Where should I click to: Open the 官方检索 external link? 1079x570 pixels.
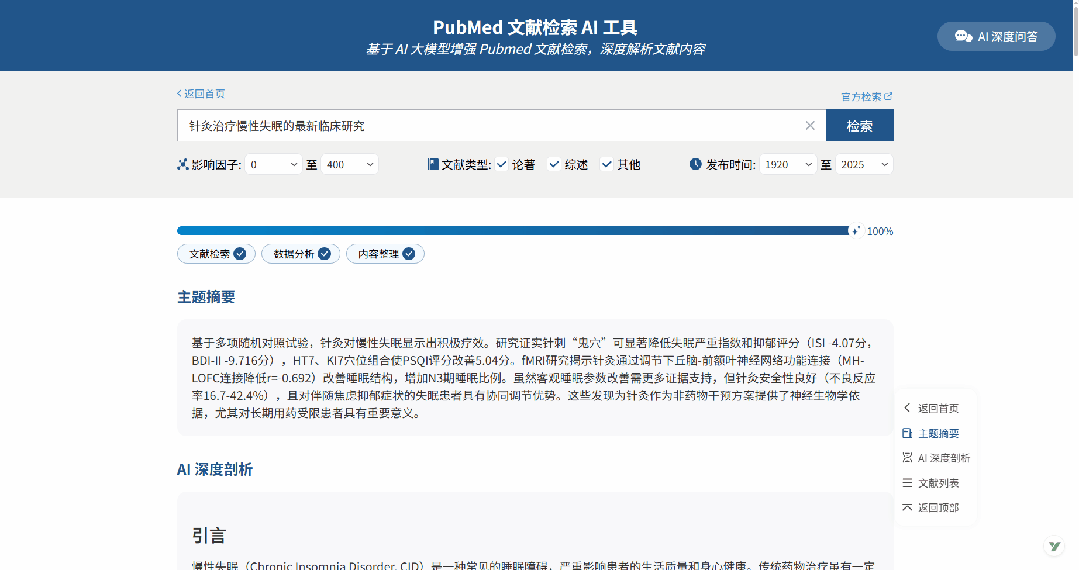point(866,96)
